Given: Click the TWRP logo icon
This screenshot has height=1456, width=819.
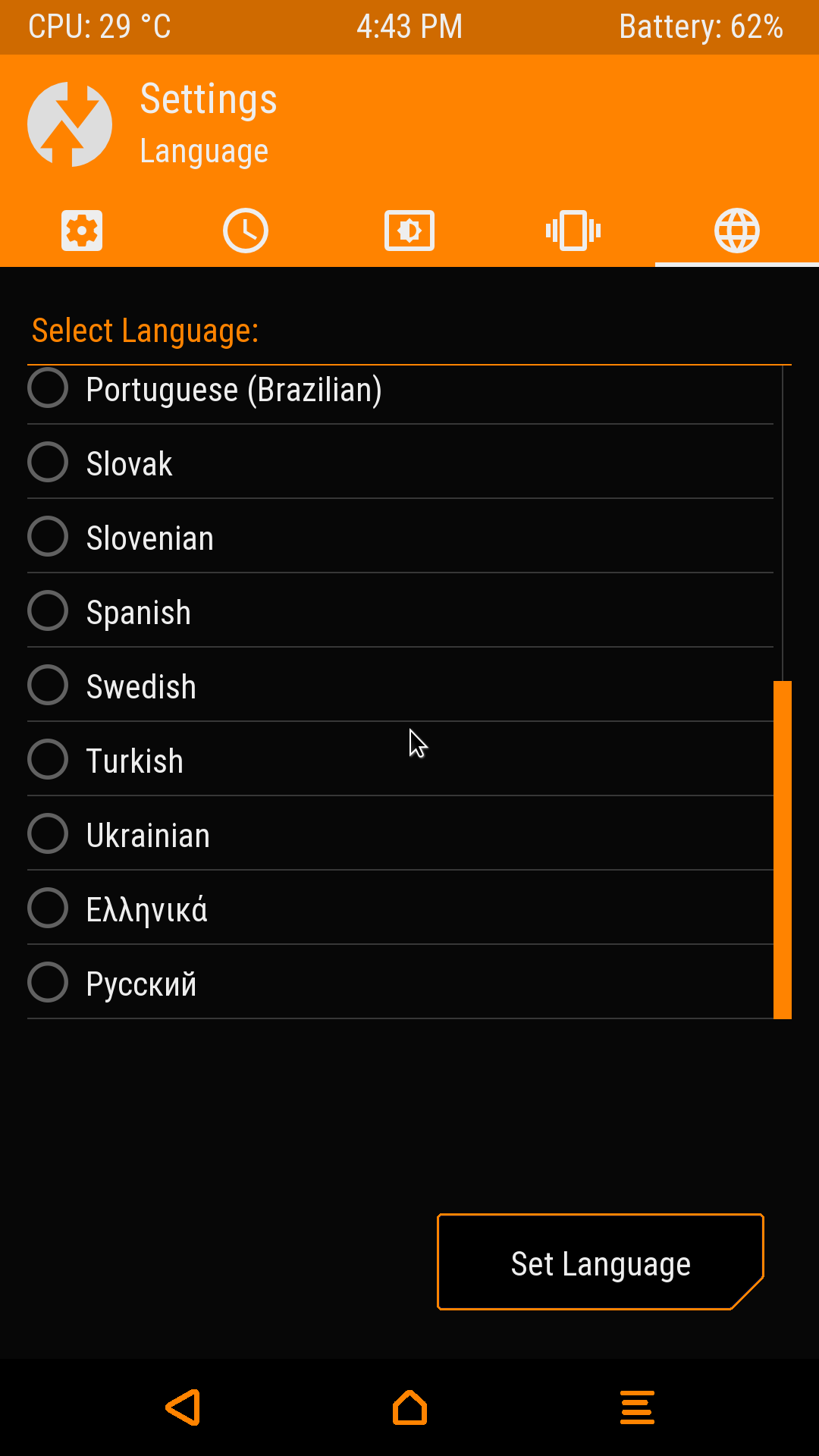Looking at the screenshot, I should click(x=70, y=124).
